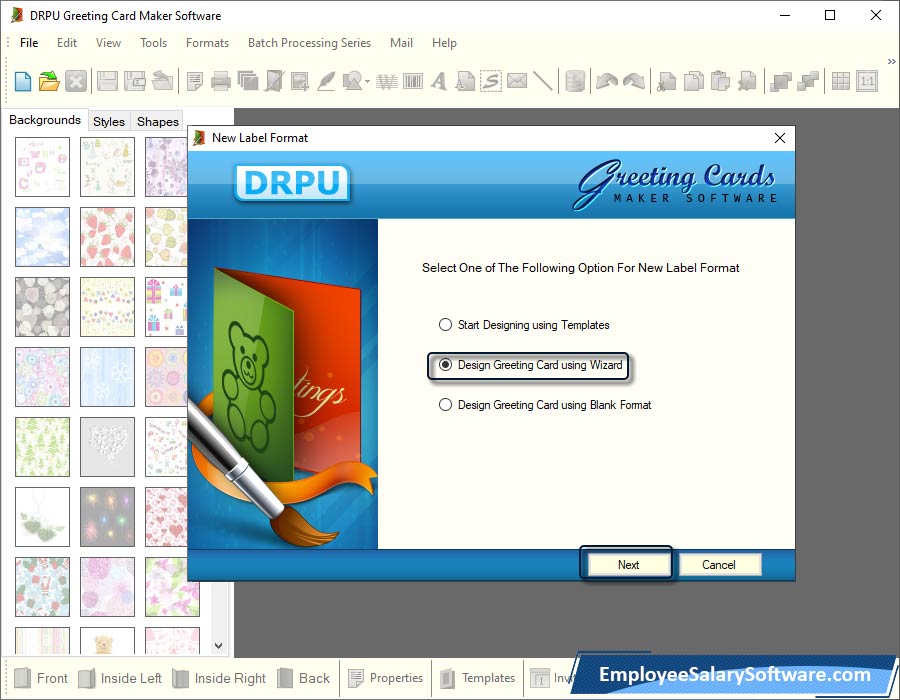Choose the colorful fireworks dark background thumbnail
The height and width of the screenshot is (700, 900).
point(107,517)
